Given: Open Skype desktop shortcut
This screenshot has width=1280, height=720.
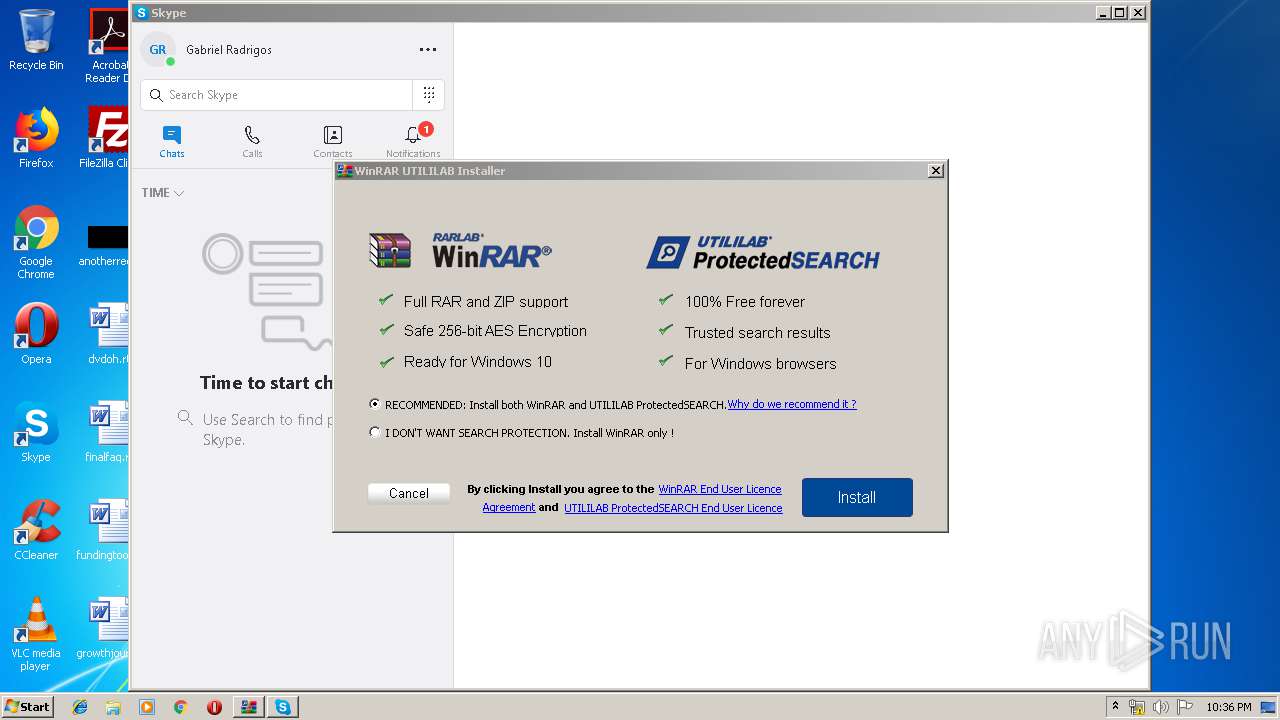Looking at the screenshot, I should [x=36, y=432].
